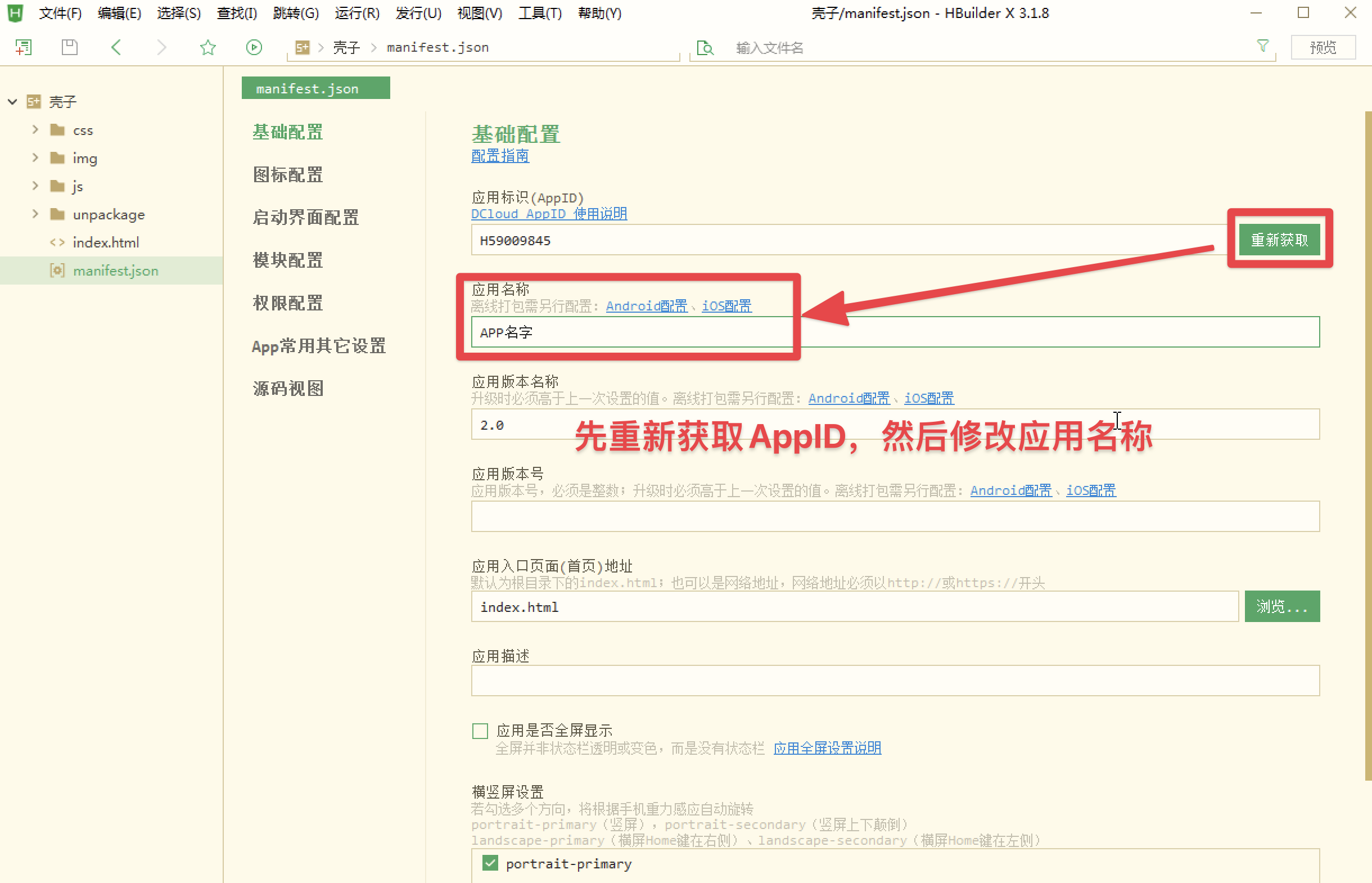Open the 运行(R) menu
1372x883 pixels.
[356, 12]
